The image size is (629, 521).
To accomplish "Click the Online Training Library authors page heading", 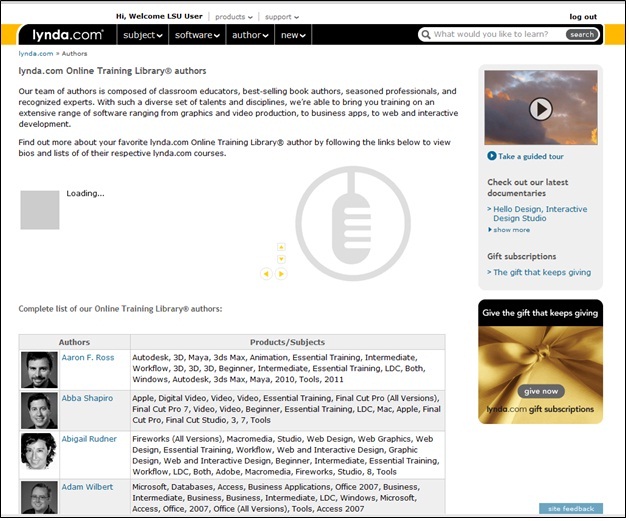I will point(112,71).
